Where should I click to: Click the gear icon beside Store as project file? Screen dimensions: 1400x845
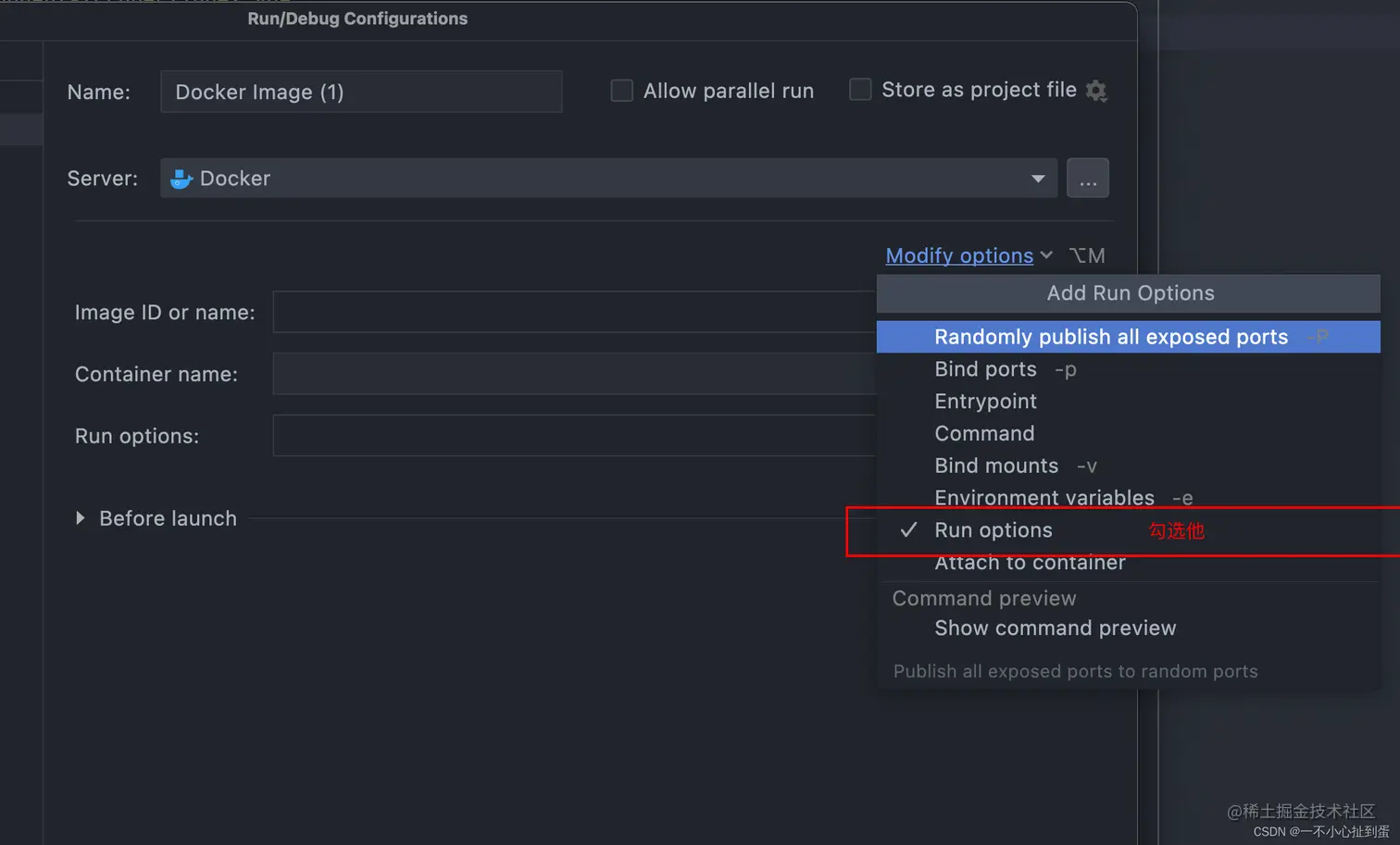pos(1096,91)
